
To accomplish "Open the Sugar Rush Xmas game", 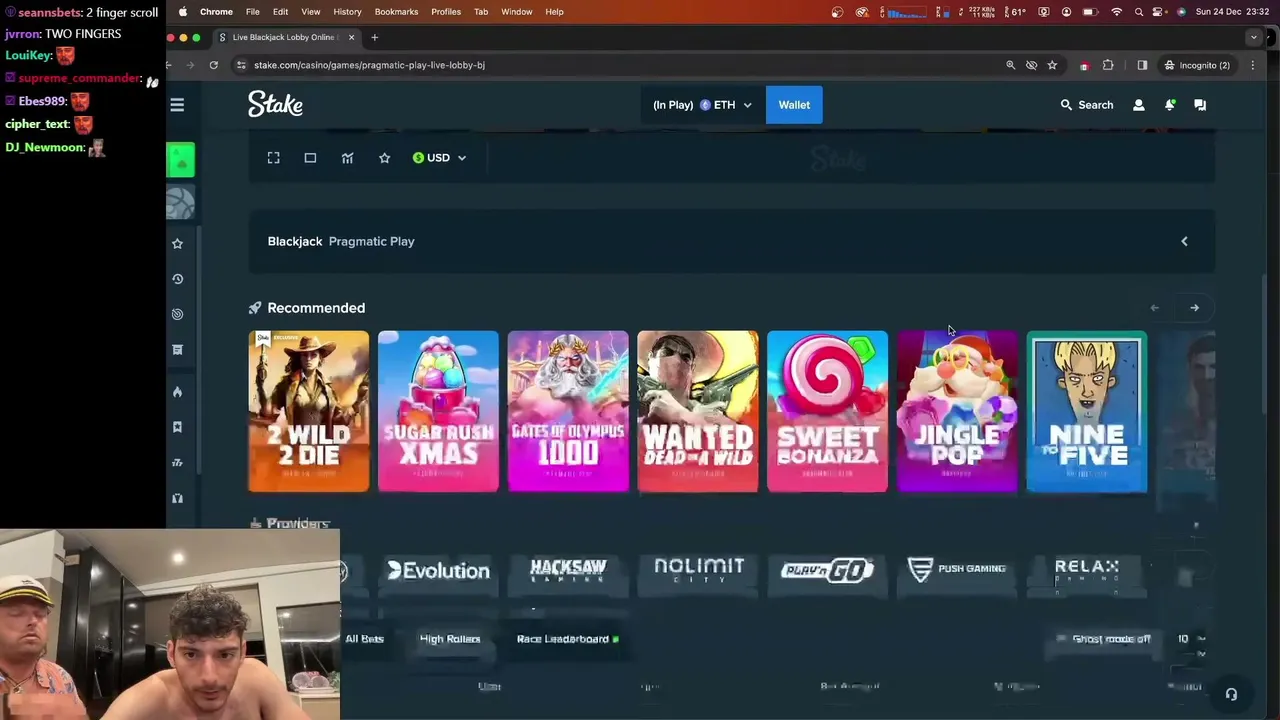I will pyautogui.click(x=438, y=411).
